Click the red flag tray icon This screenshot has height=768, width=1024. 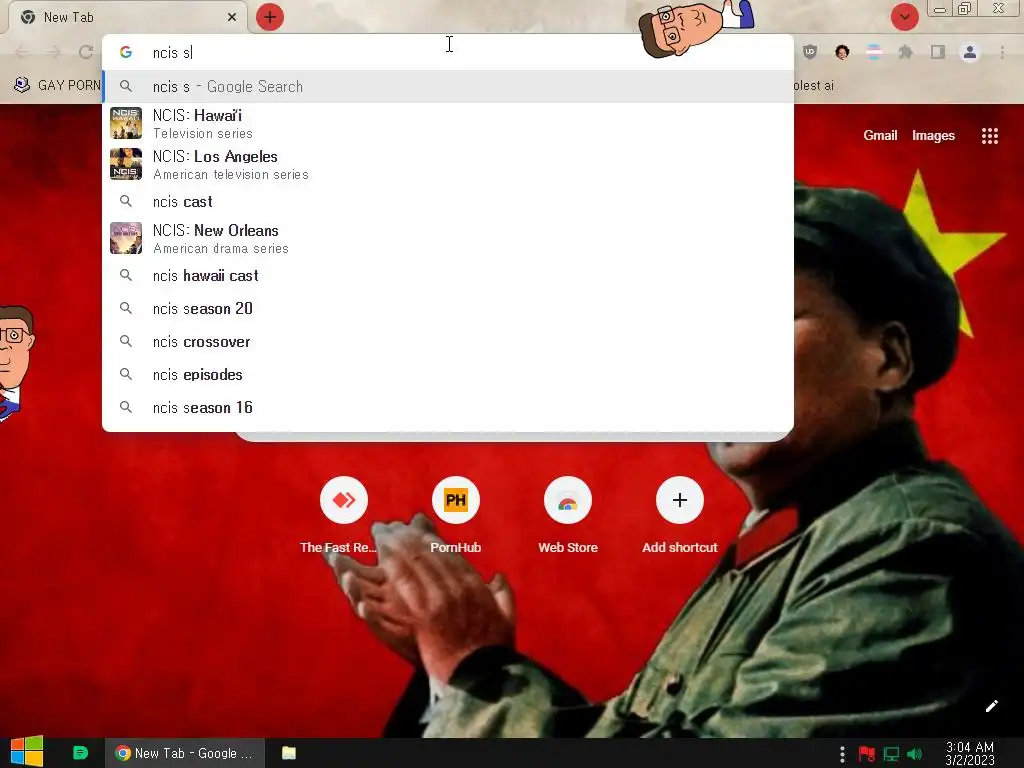[x=867, y=754]
